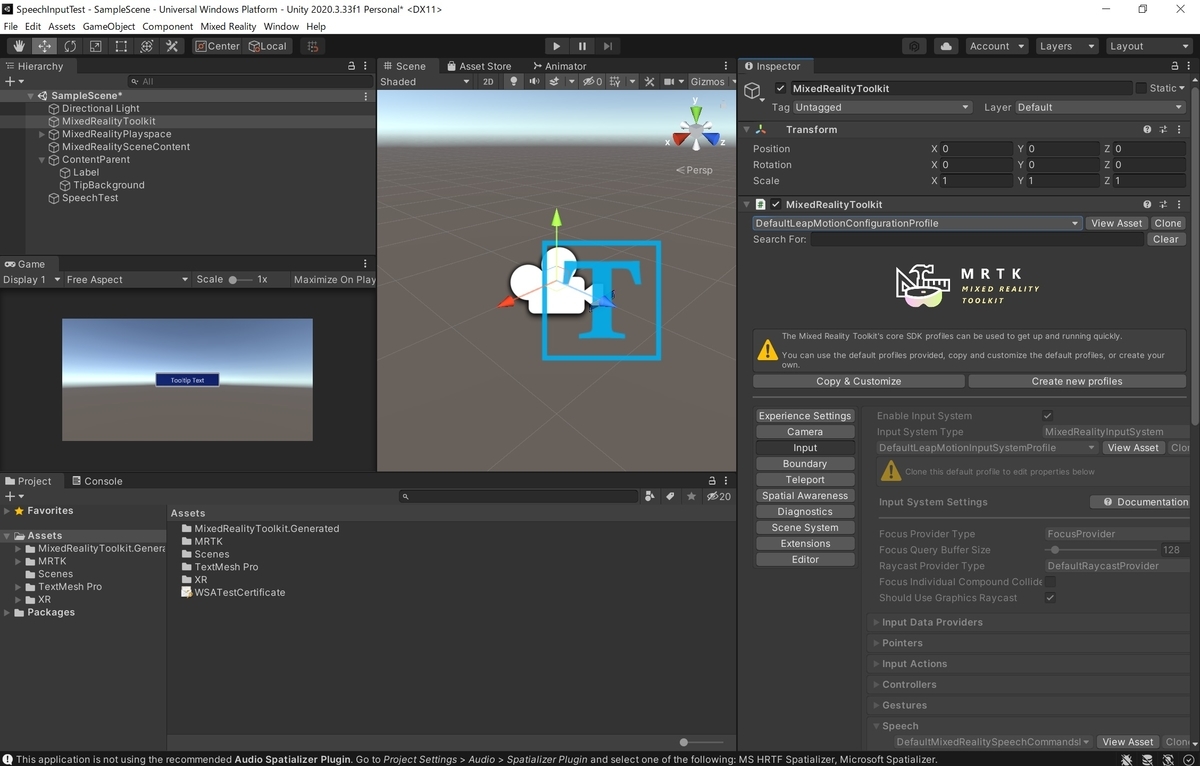Toggle scene lighting bulb icon
Viewport: 1200px width, 766px height.
point(515,82)
